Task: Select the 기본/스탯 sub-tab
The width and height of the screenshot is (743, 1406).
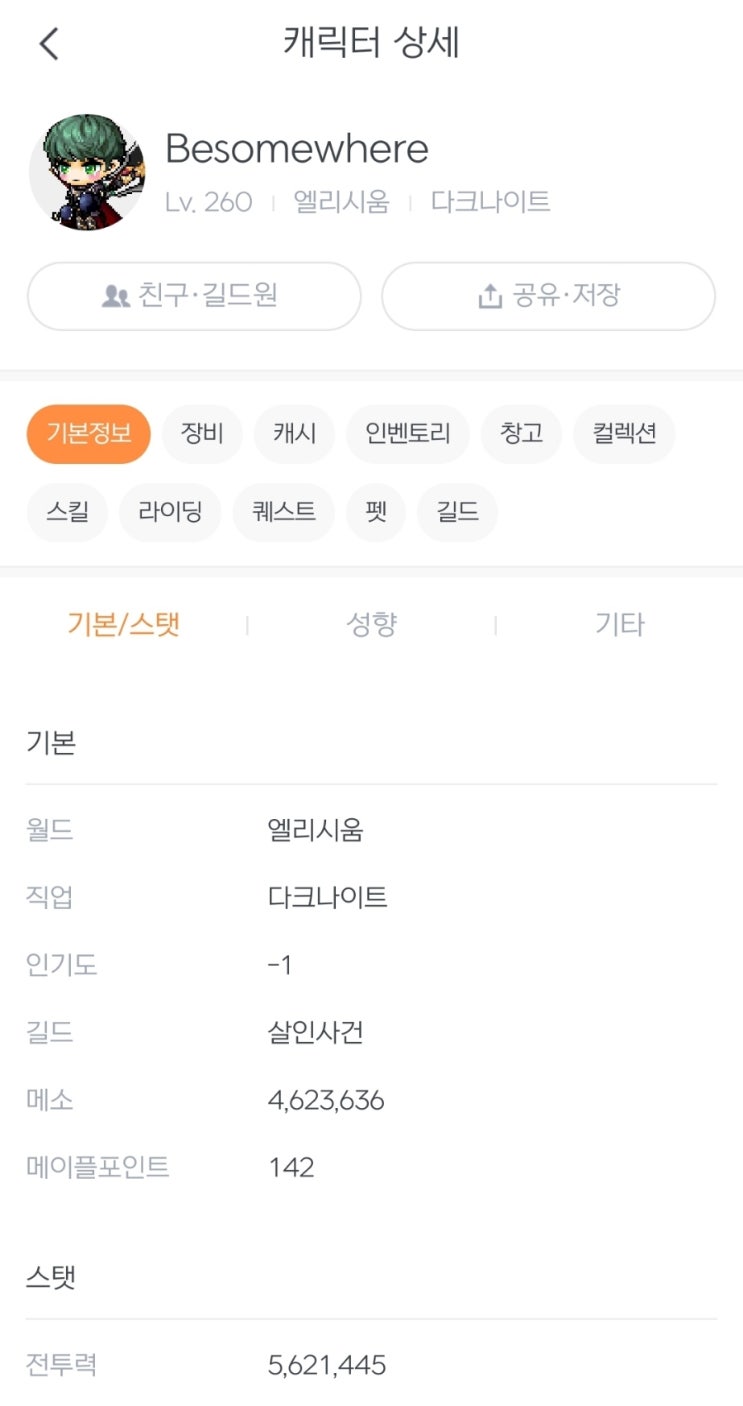Action: 123,625
